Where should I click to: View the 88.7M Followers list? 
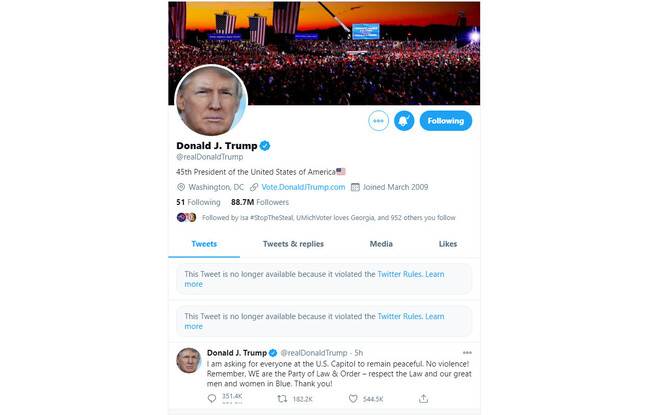pyautogui.click(x=260, y=202)
